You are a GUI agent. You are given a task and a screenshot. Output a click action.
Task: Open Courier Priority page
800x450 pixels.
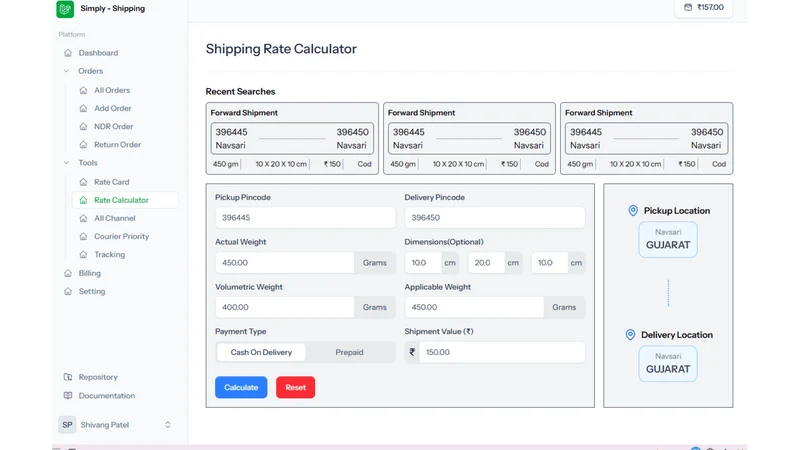121,236
